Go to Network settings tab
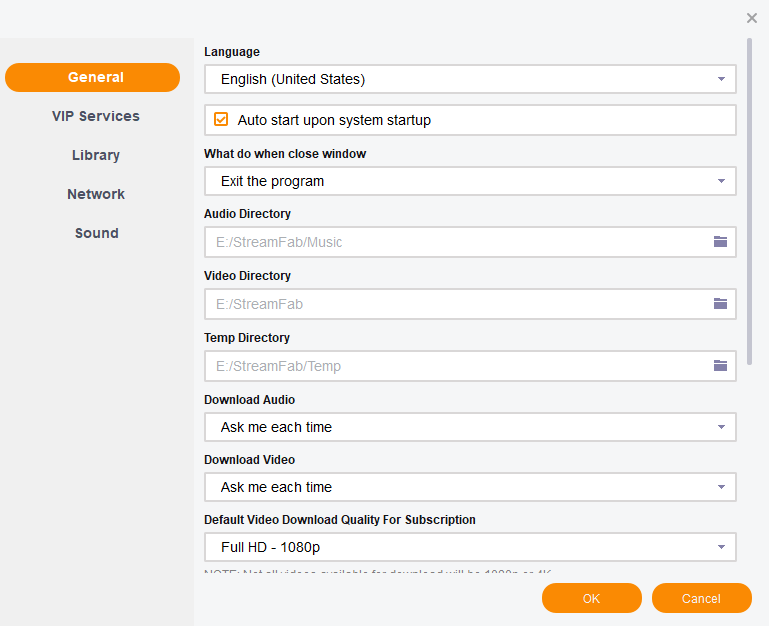Image resolution: width=769 pixels, height=626 pixels. coord(96,194)
